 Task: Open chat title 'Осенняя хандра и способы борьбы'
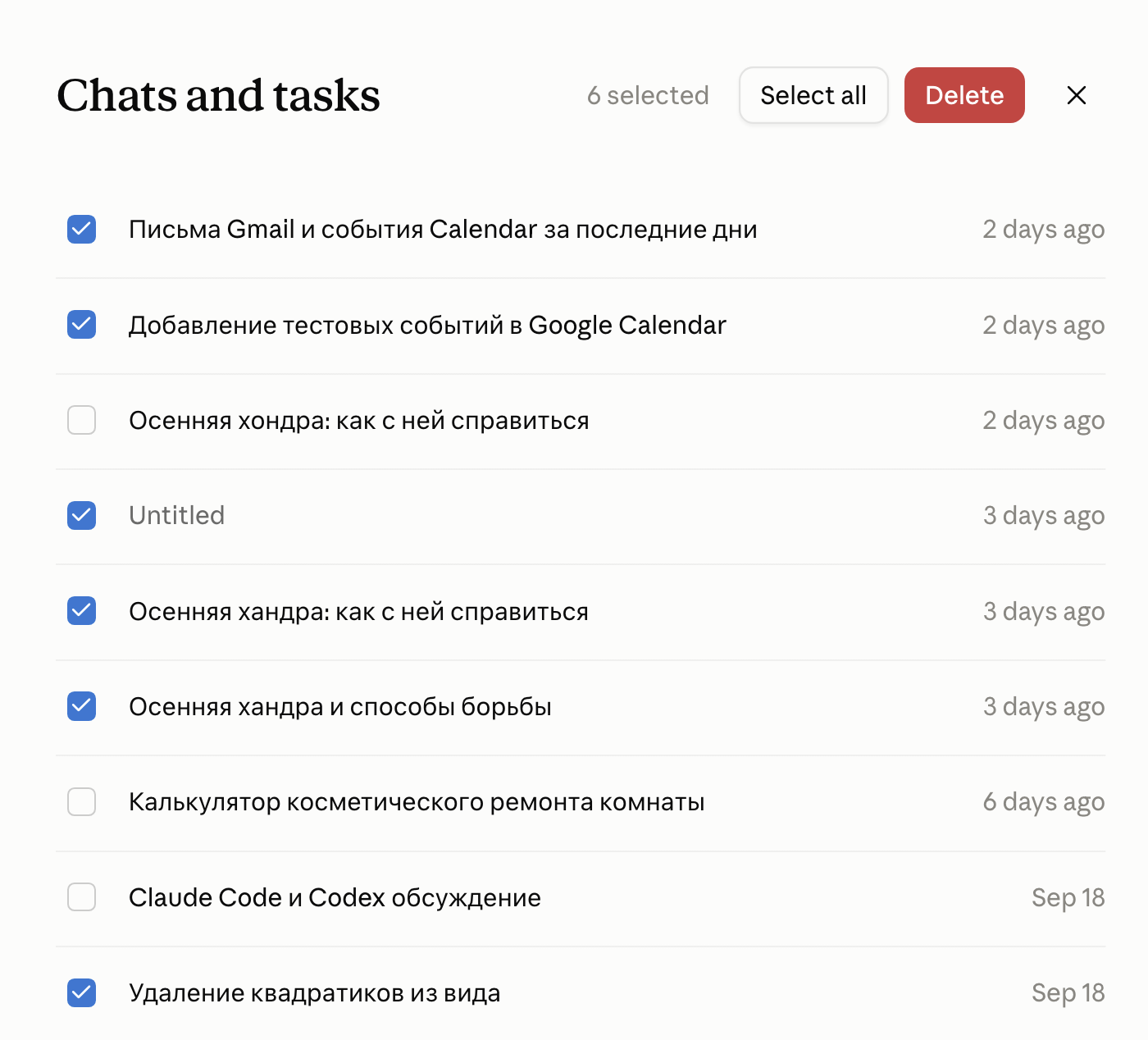point(340,707)
